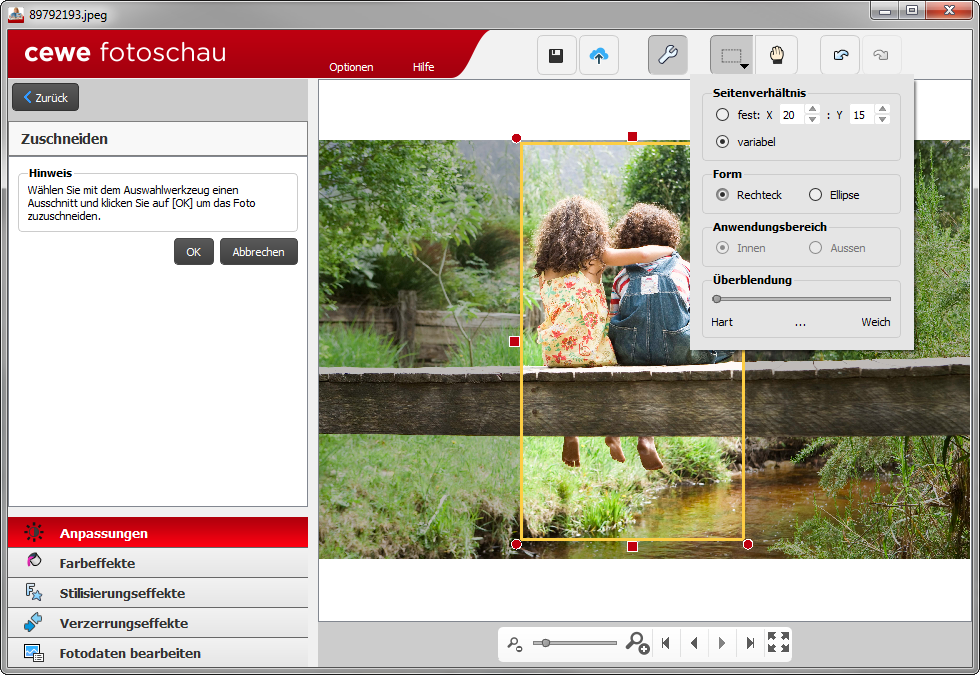Click the Abbrechen button

pos(258,252)
